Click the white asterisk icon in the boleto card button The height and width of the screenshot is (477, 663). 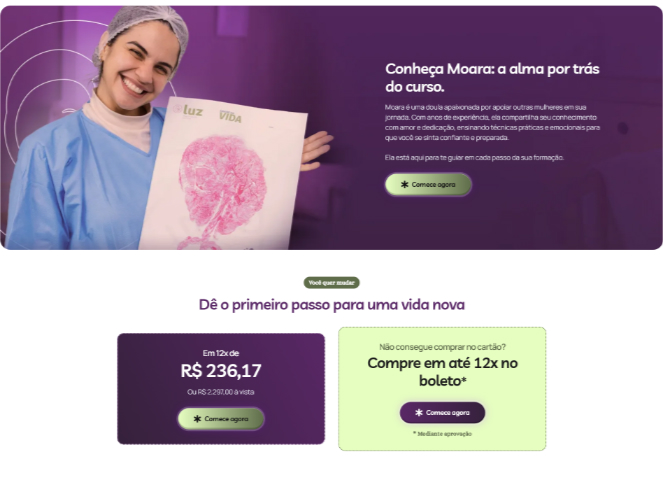419,412
